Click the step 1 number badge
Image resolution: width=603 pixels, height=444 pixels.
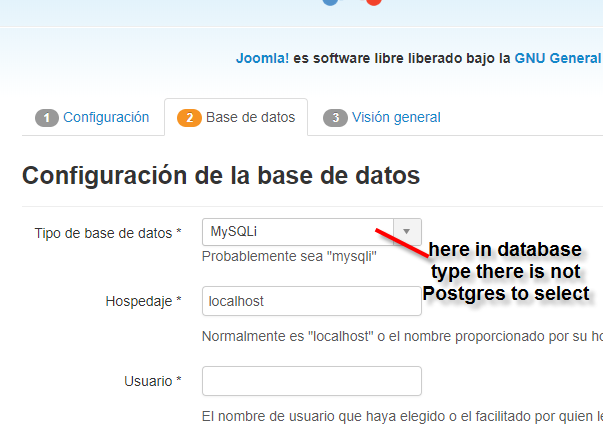click(47, 118)
